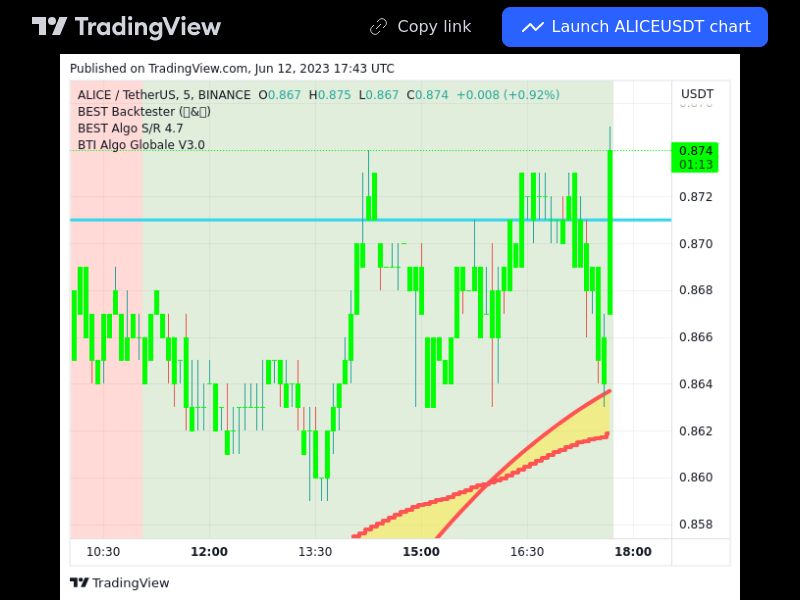Image resolution: width=800 pixels, height=600 pixels.
Task: Click the 10:30 time axis label
Action: (x=103, y=552)
